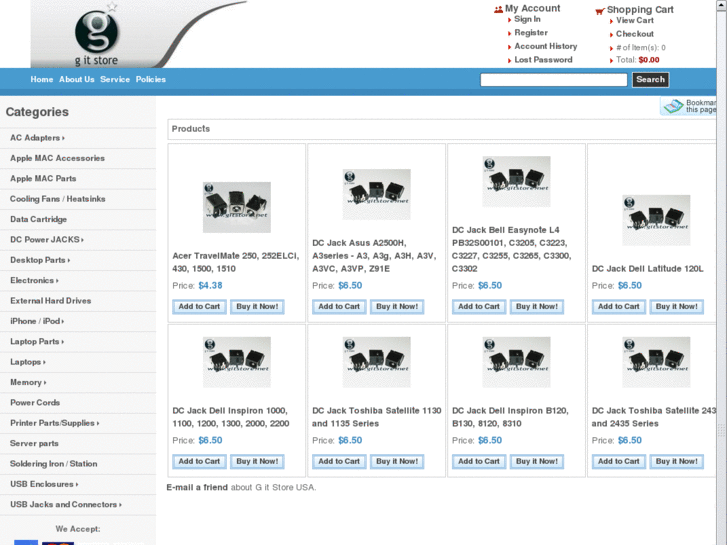Click the E-mail a friend link
727x545 pixels.
197,487
